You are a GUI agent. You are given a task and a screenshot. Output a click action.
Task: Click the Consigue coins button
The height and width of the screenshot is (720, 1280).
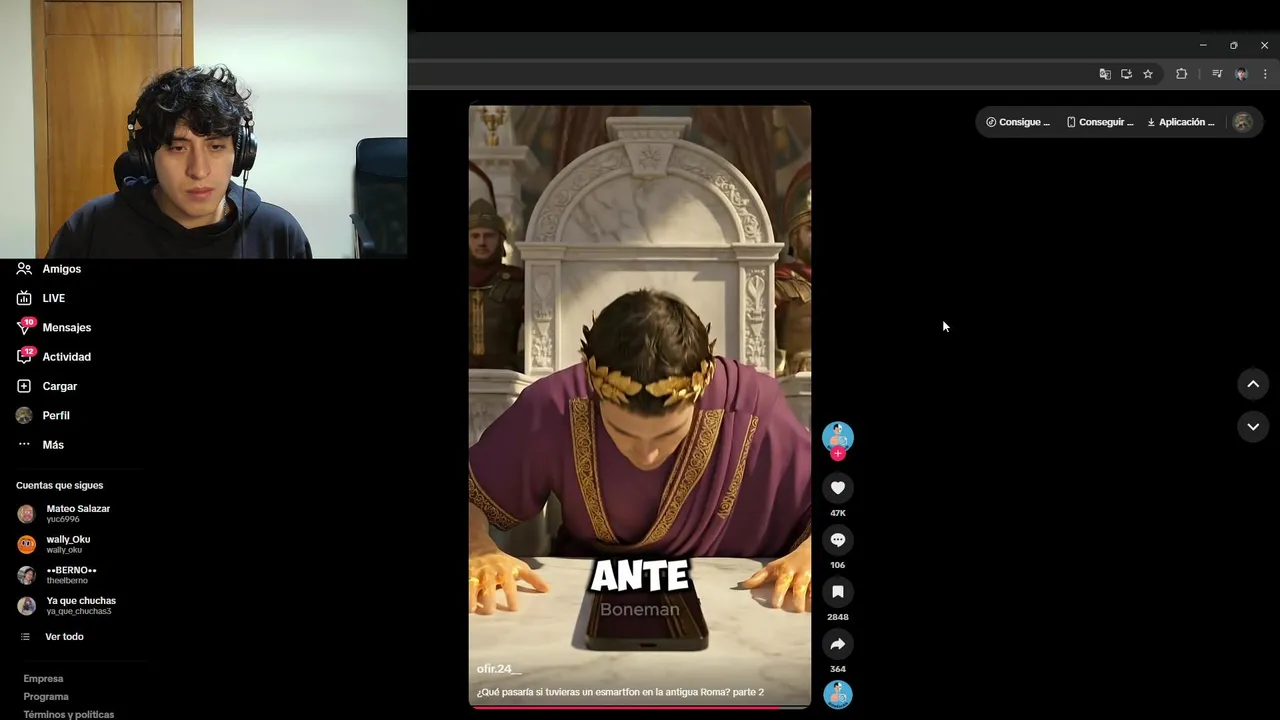point(1018,122)
